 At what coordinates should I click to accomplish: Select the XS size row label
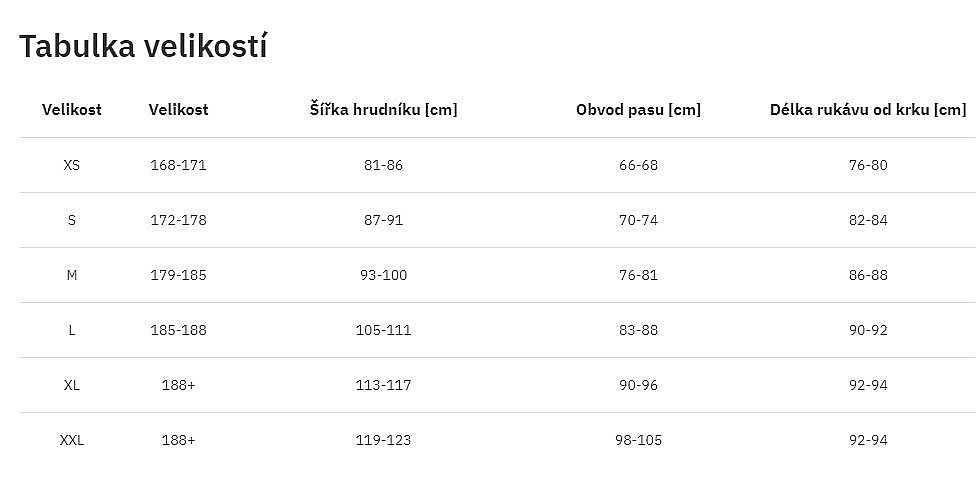pos(72,165)
